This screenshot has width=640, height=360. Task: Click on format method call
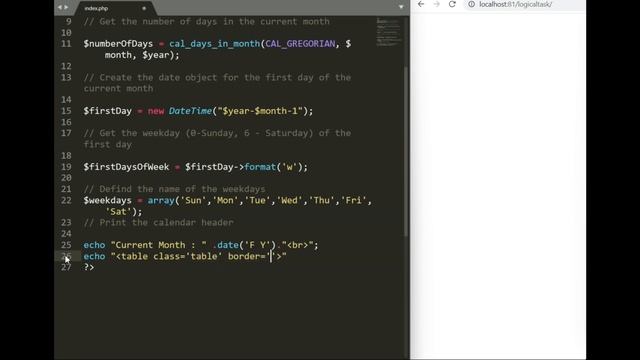click(x=260, y=167)
